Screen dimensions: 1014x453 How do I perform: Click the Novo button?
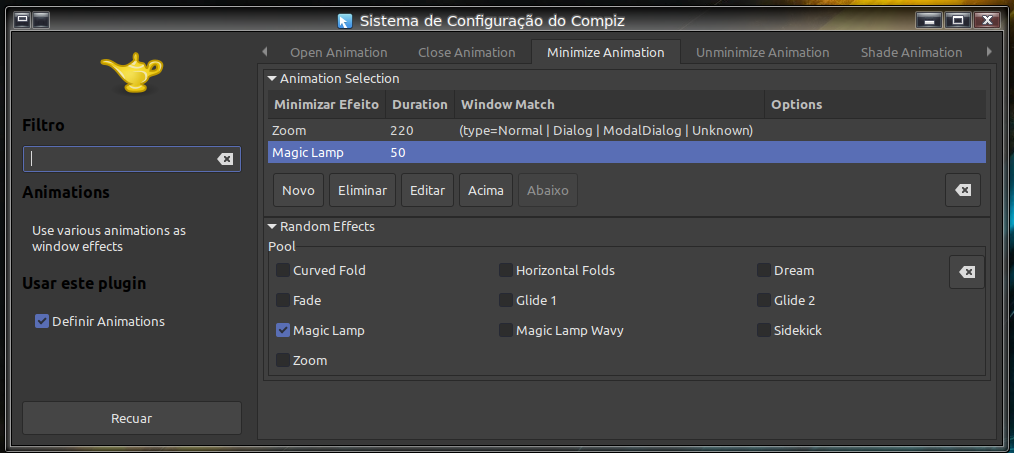tap(298, 190)
